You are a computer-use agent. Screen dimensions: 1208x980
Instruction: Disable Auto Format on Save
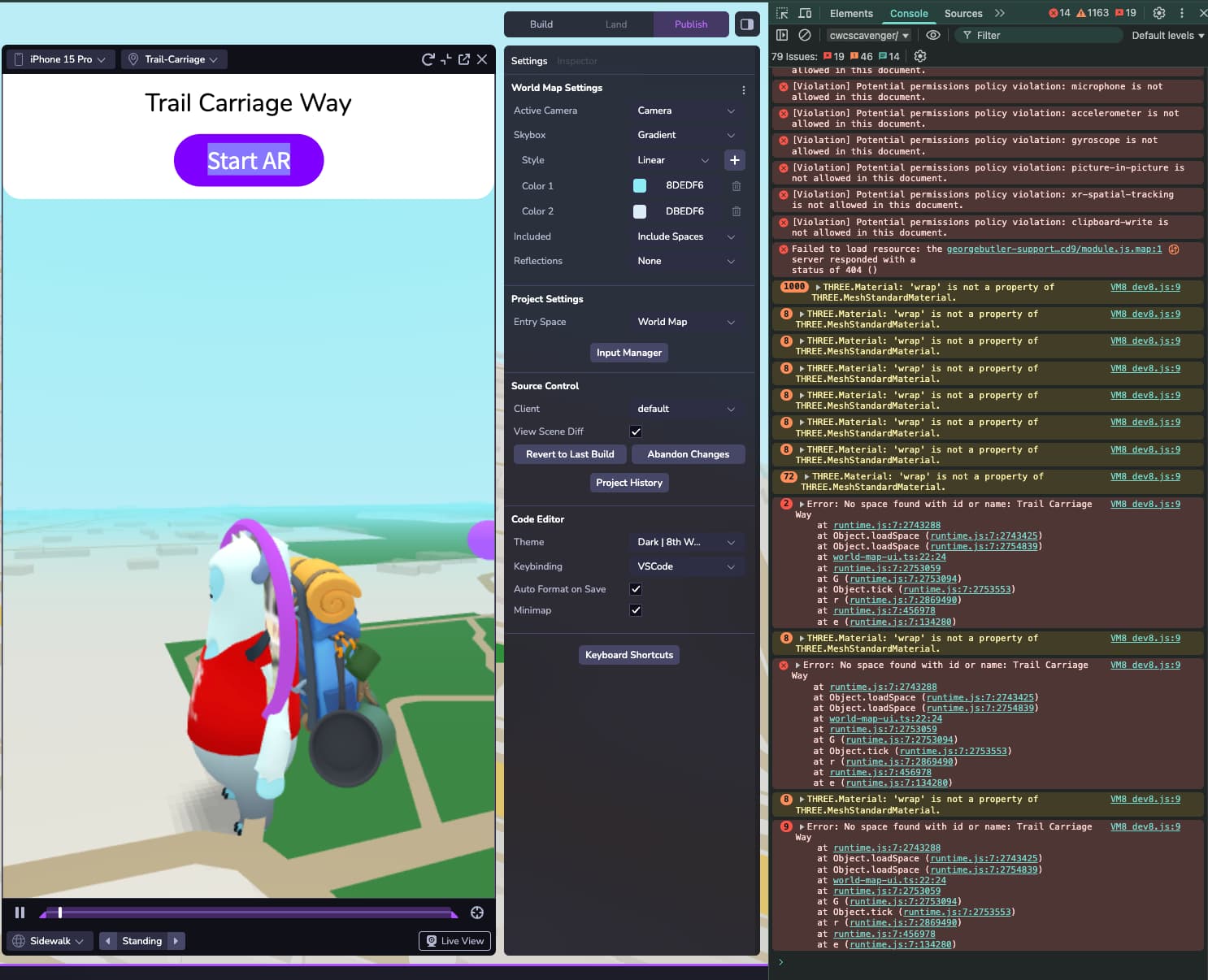click(x=636, y=589)
